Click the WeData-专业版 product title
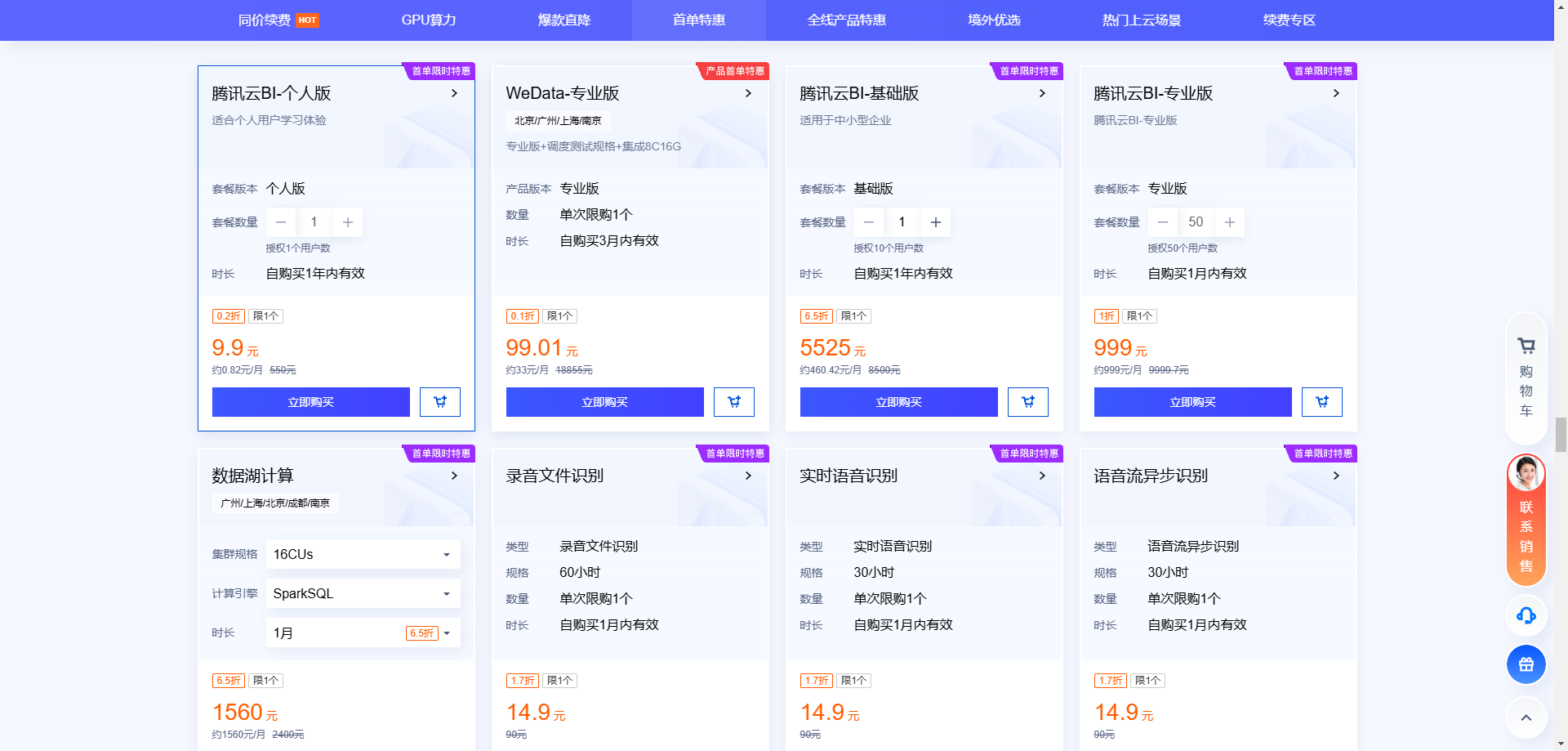This screenshot has height=751, width=1568. [563, 93]
